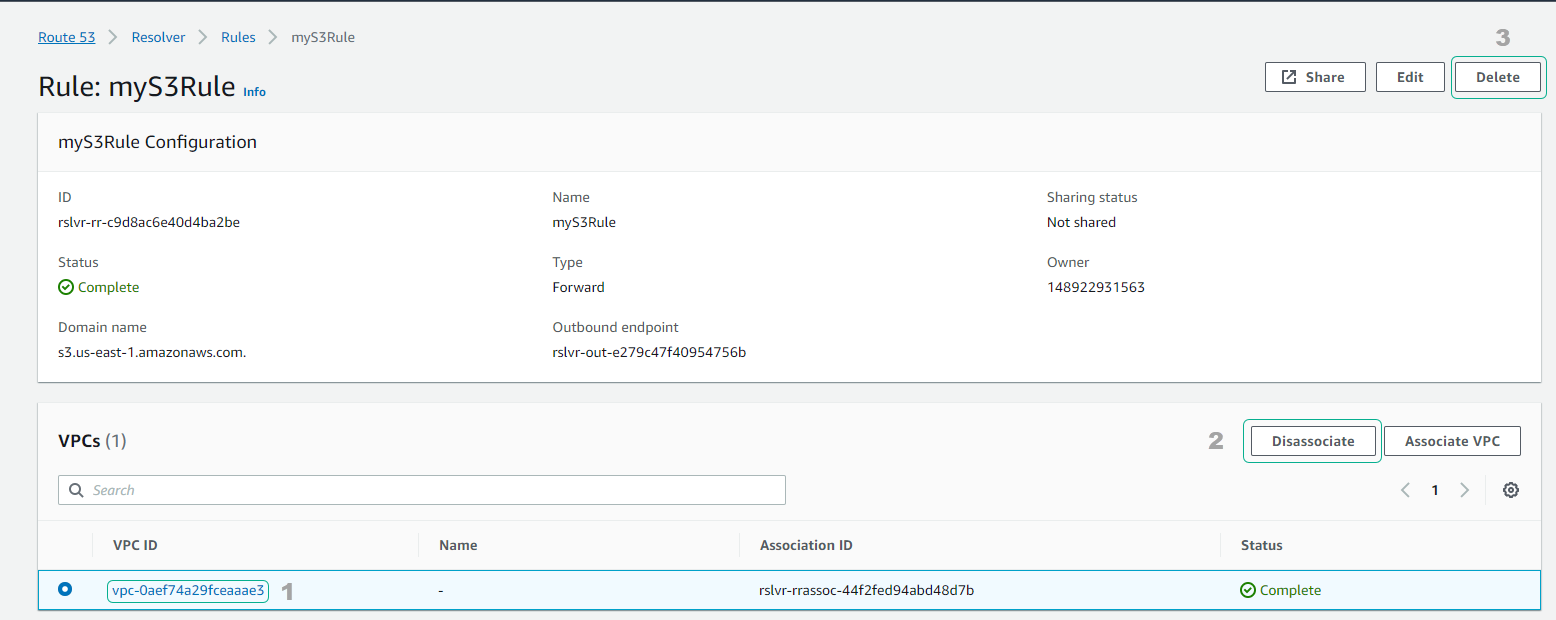Open the vpc-0aef74a29fceaaae3 link
1556x620 pixels.
click(x=188, y=590)
